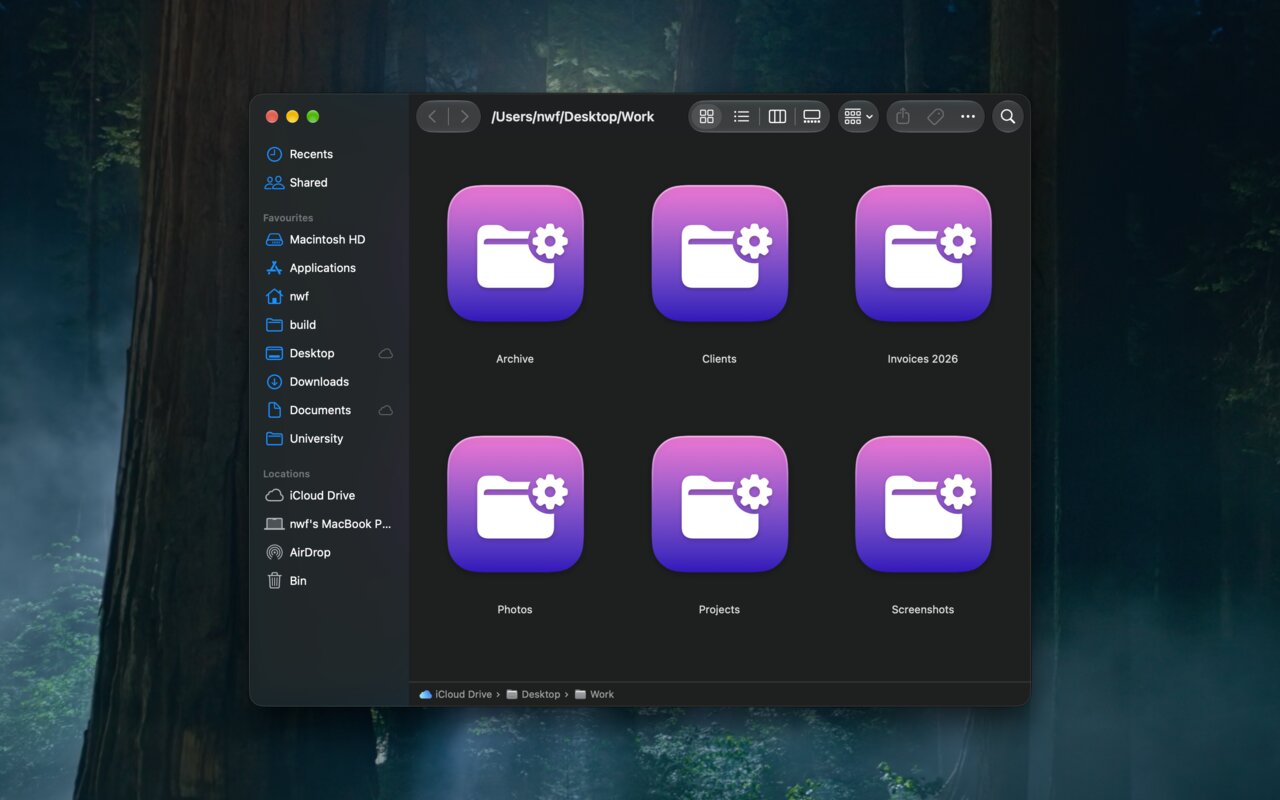Open the group-by dropdown in toolbar
Screen dimensions: 1280x800
click(858, 117)
